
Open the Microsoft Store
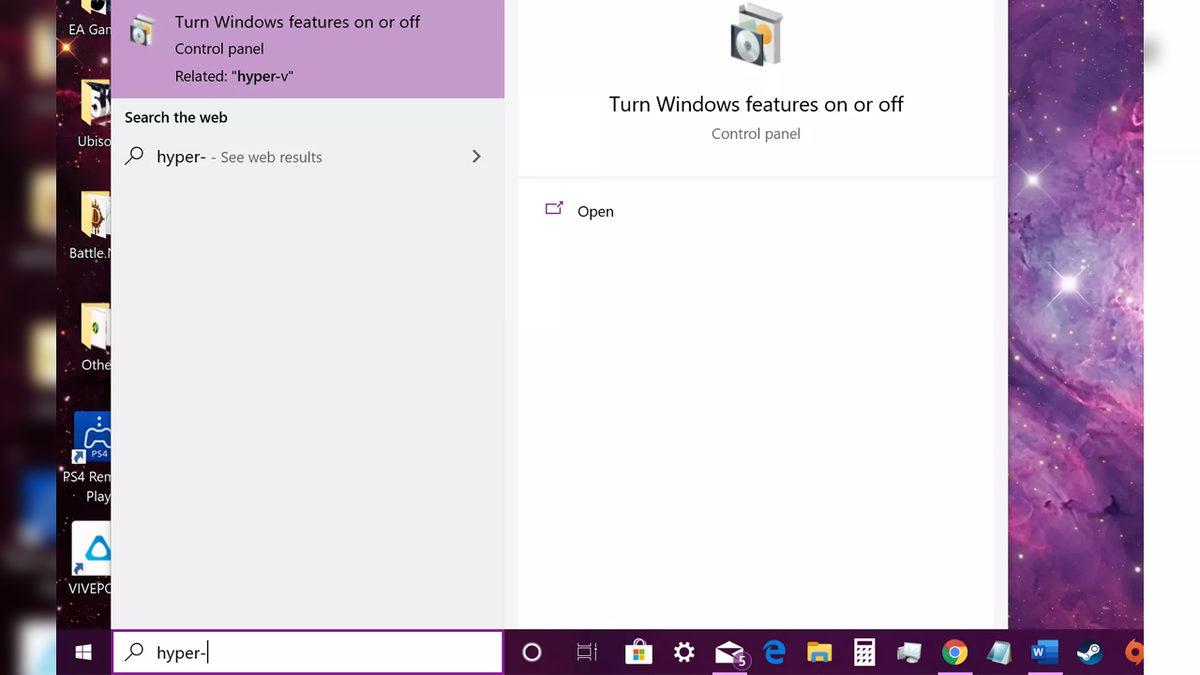(x=637, y=652)
